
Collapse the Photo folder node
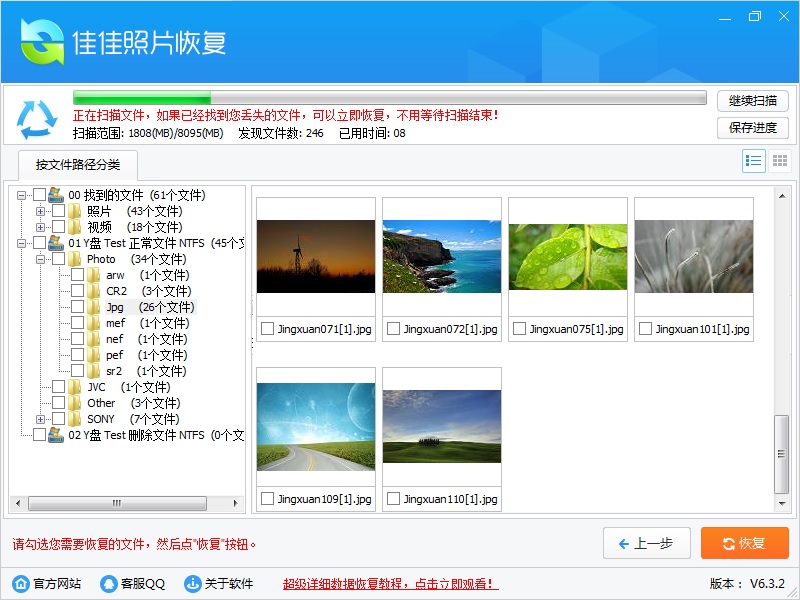coord(40,259)
